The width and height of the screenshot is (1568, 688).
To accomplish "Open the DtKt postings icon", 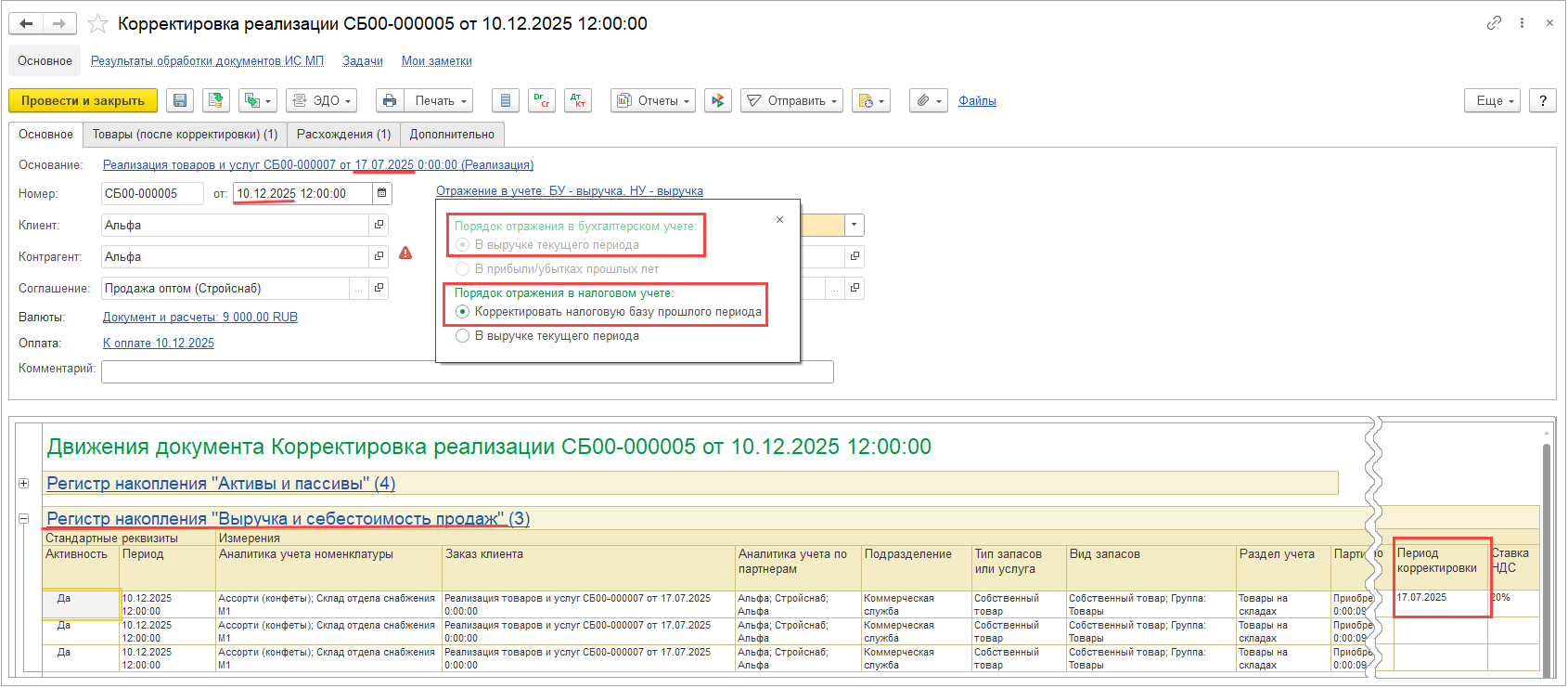I will click(578, 100).
